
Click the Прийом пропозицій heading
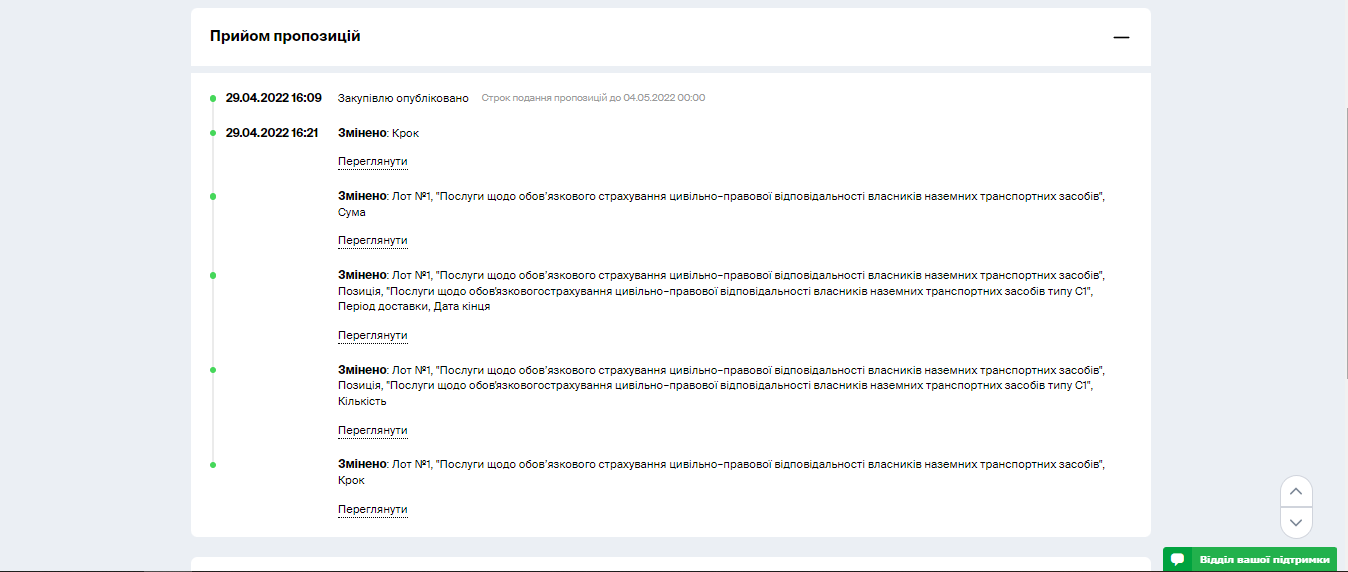285,36
